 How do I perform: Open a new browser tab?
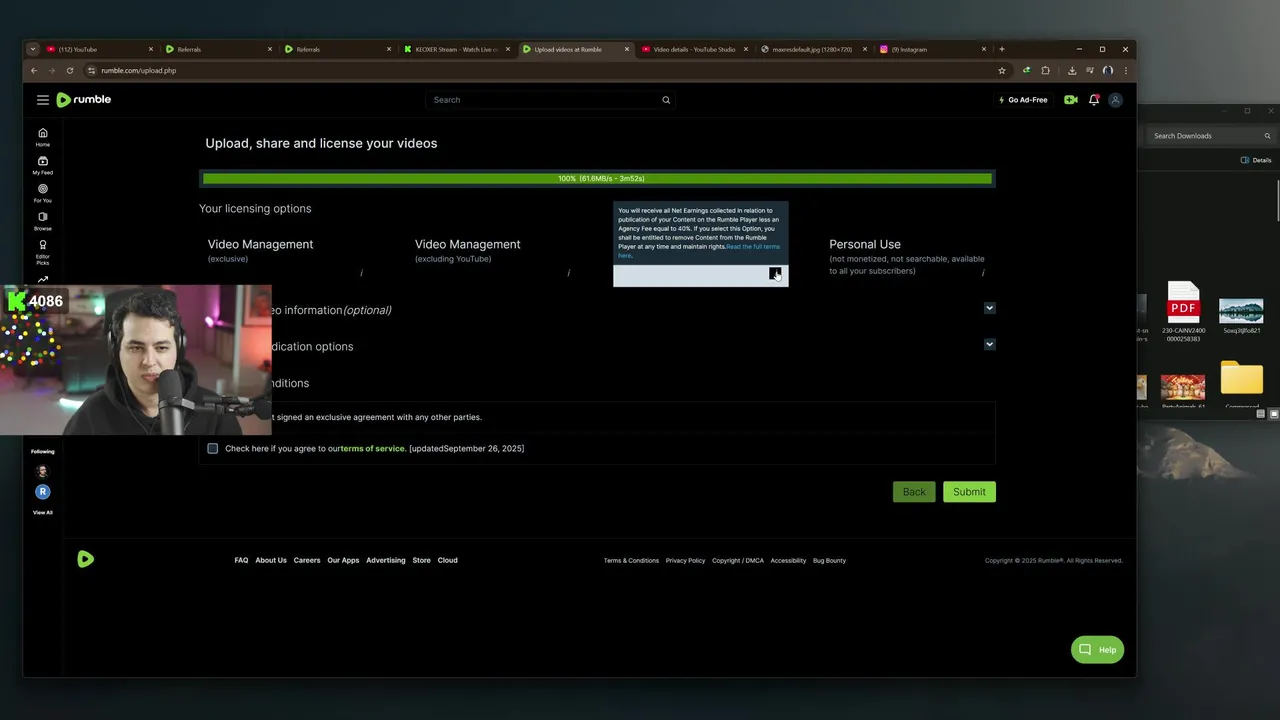click(x=1002, y=49)
